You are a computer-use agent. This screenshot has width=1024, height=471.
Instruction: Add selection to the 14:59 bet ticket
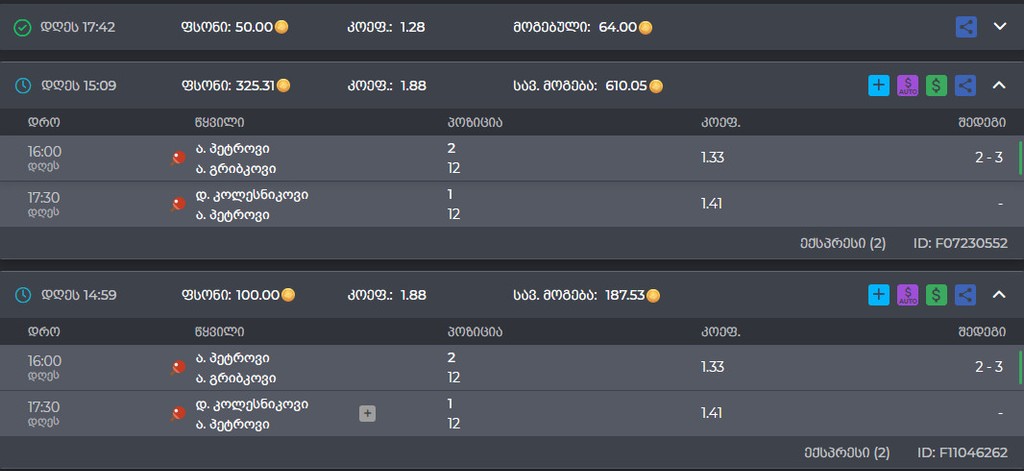(x=878, y=295)
